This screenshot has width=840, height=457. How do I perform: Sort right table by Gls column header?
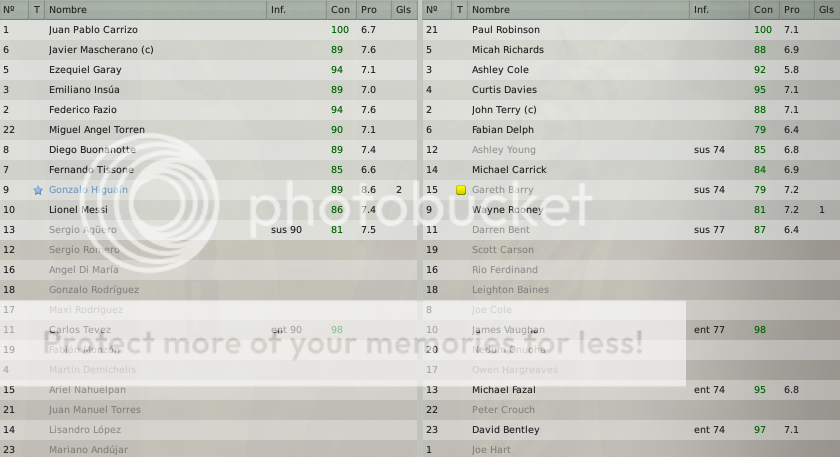825,10
